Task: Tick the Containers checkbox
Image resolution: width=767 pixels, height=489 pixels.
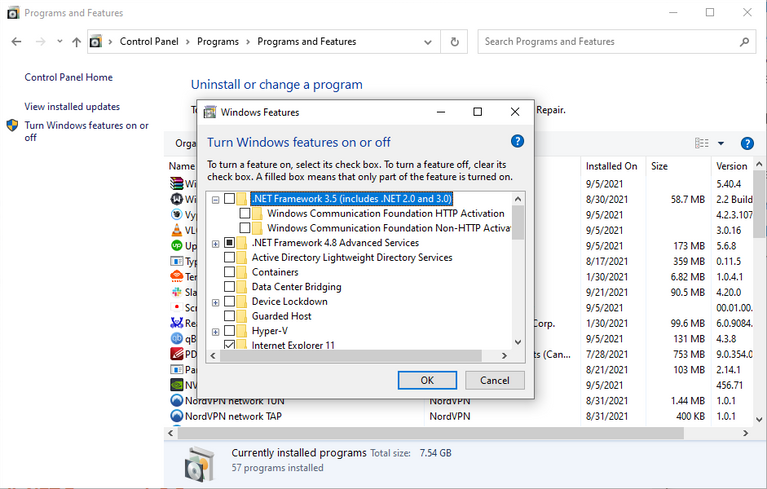Action: point(229,272)
